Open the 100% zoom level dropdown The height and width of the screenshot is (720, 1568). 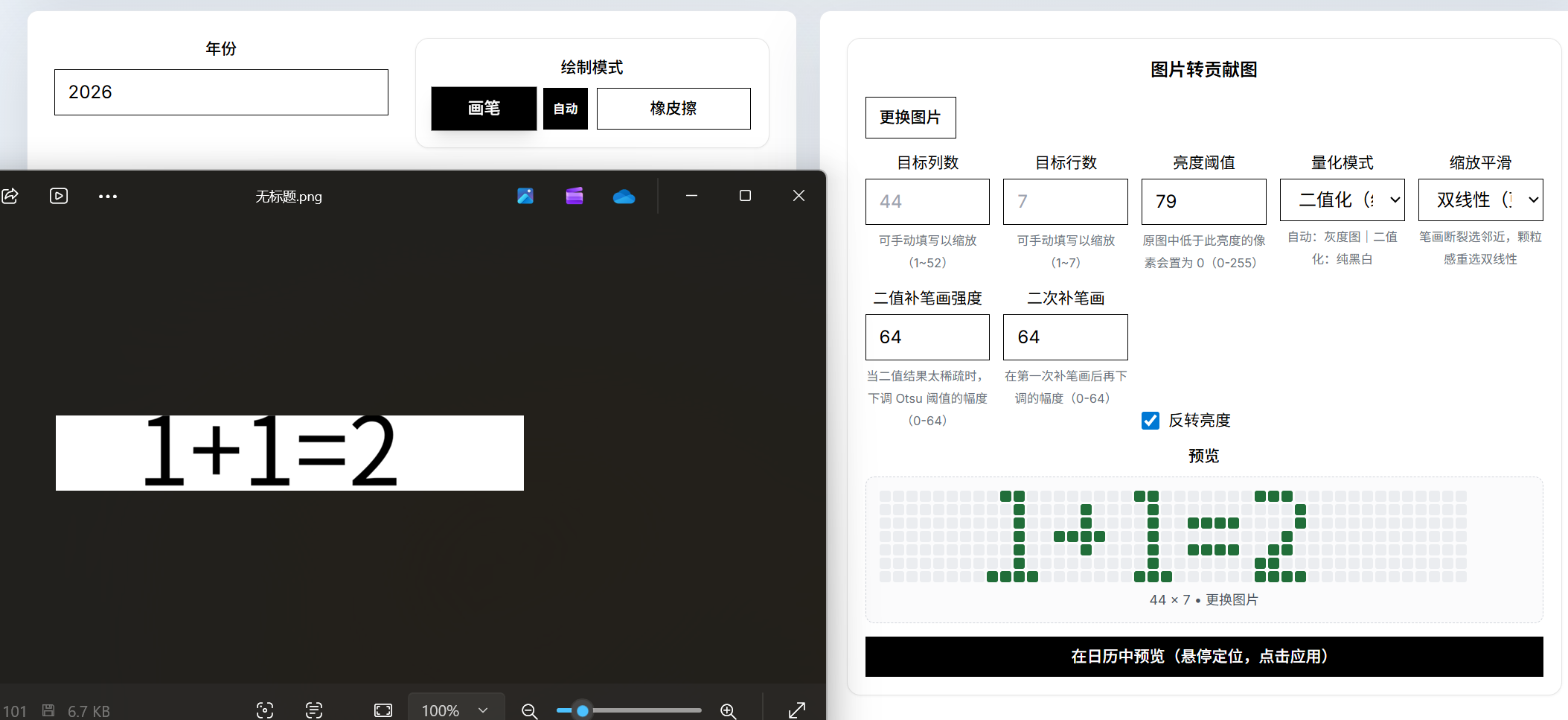455,710
